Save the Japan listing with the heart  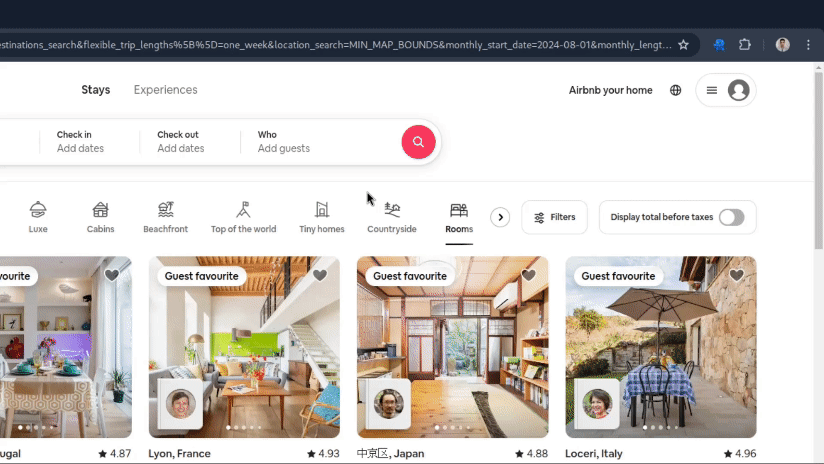tap(528, 275)
